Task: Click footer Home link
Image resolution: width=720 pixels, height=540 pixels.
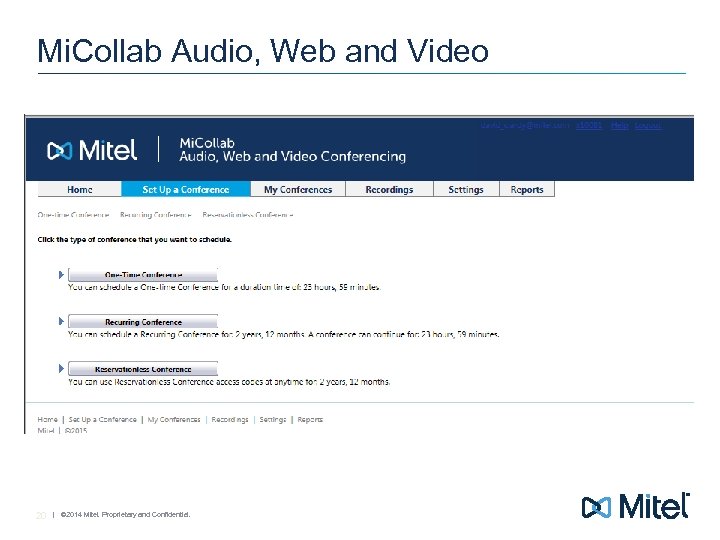Action: 47,419
